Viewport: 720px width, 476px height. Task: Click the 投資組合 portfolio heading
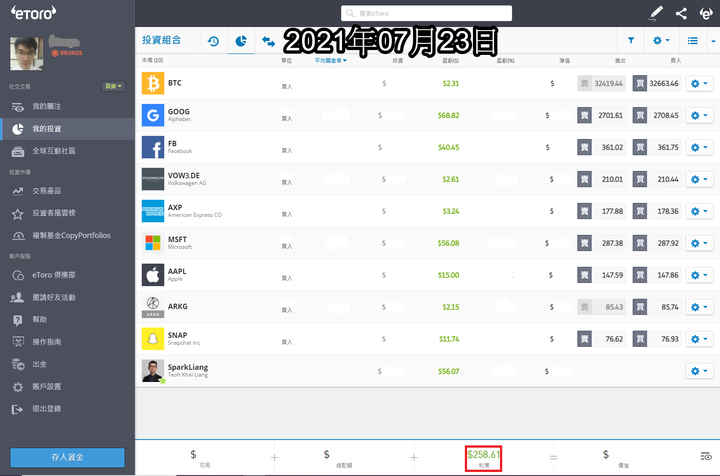[x=162, y=40]
